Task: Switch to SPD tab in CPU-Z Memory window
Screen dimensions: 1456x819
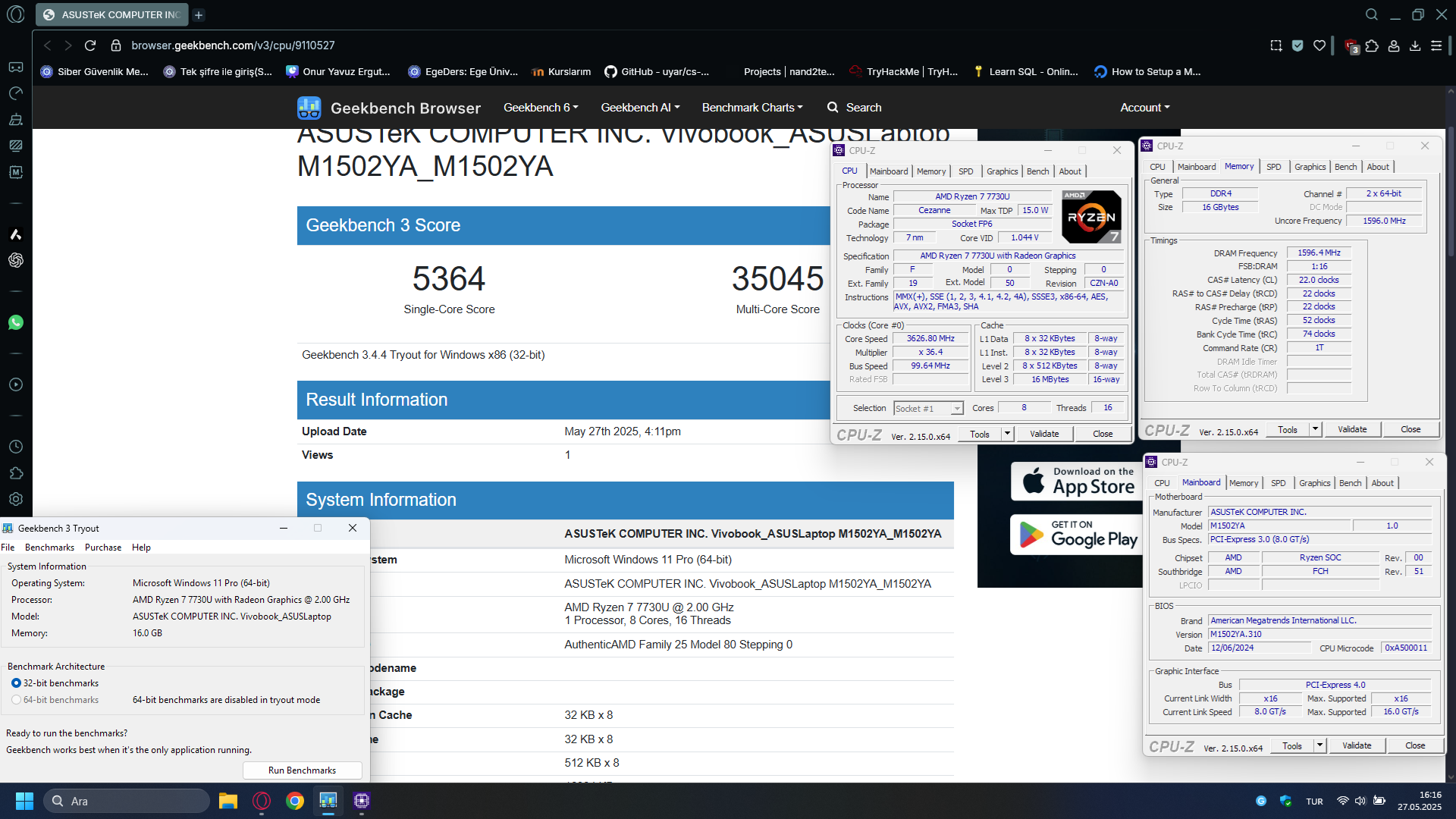Action: [1274, 167]
